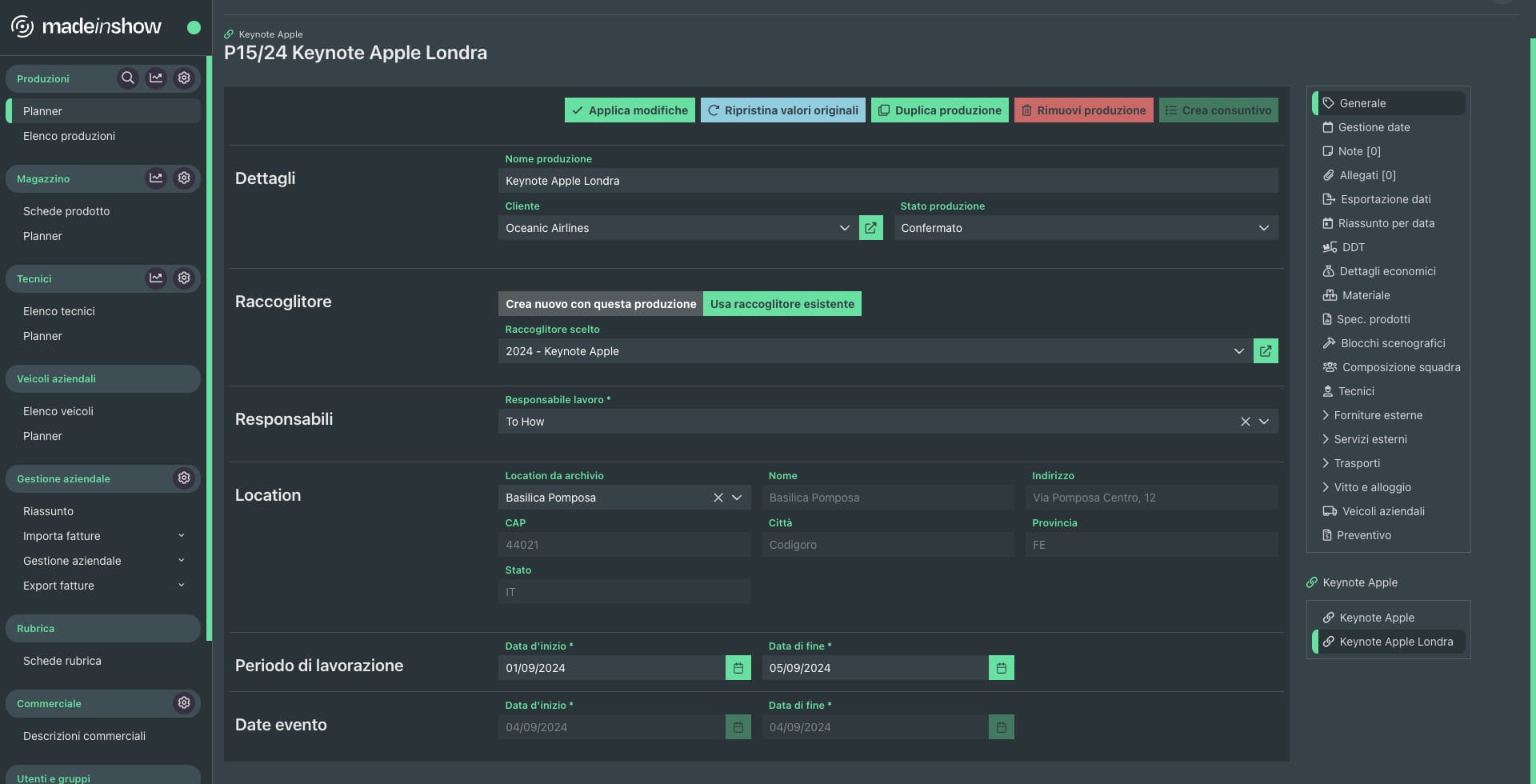Viewport: 1536px width, 784px height.
Task: Click Rimuovi produzione button
Action: 1084,110
